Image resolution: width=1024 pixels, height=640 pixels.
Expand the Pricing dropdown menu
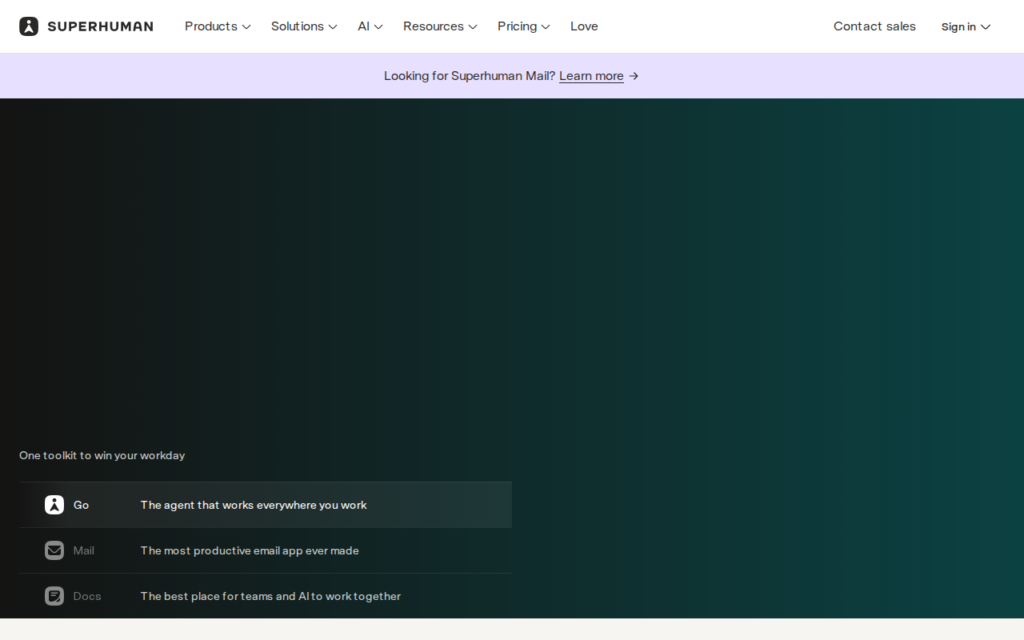pyautogui.click(x=523, y=26)
